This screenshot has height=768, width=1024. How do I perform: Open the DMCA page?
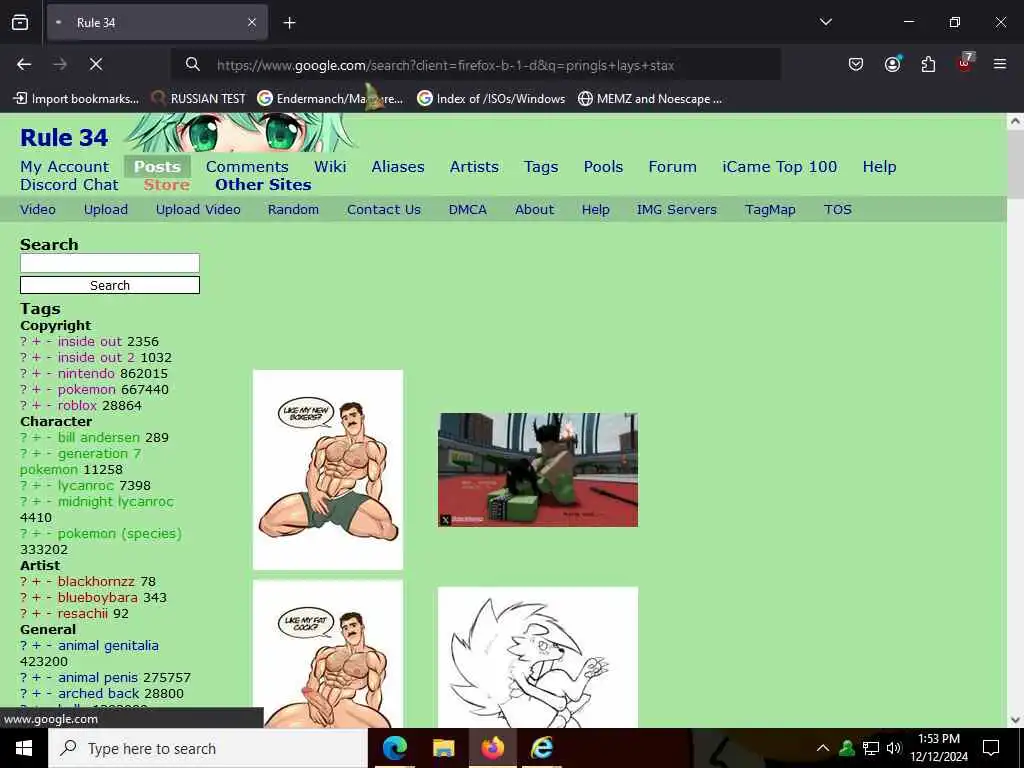(x=468, y=210)
